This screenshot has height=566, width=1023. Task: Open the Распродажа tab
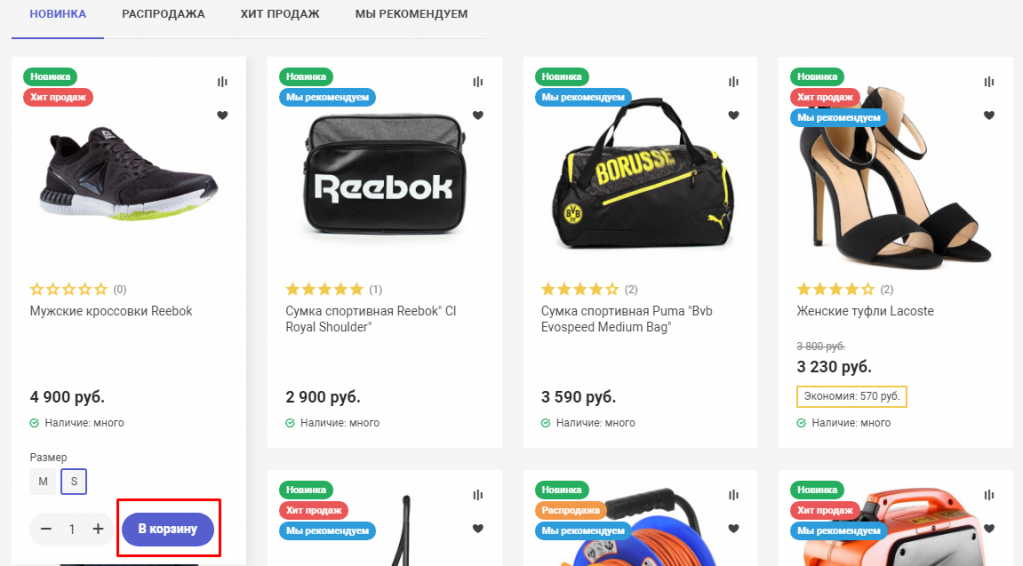click(x=163, y=14)
